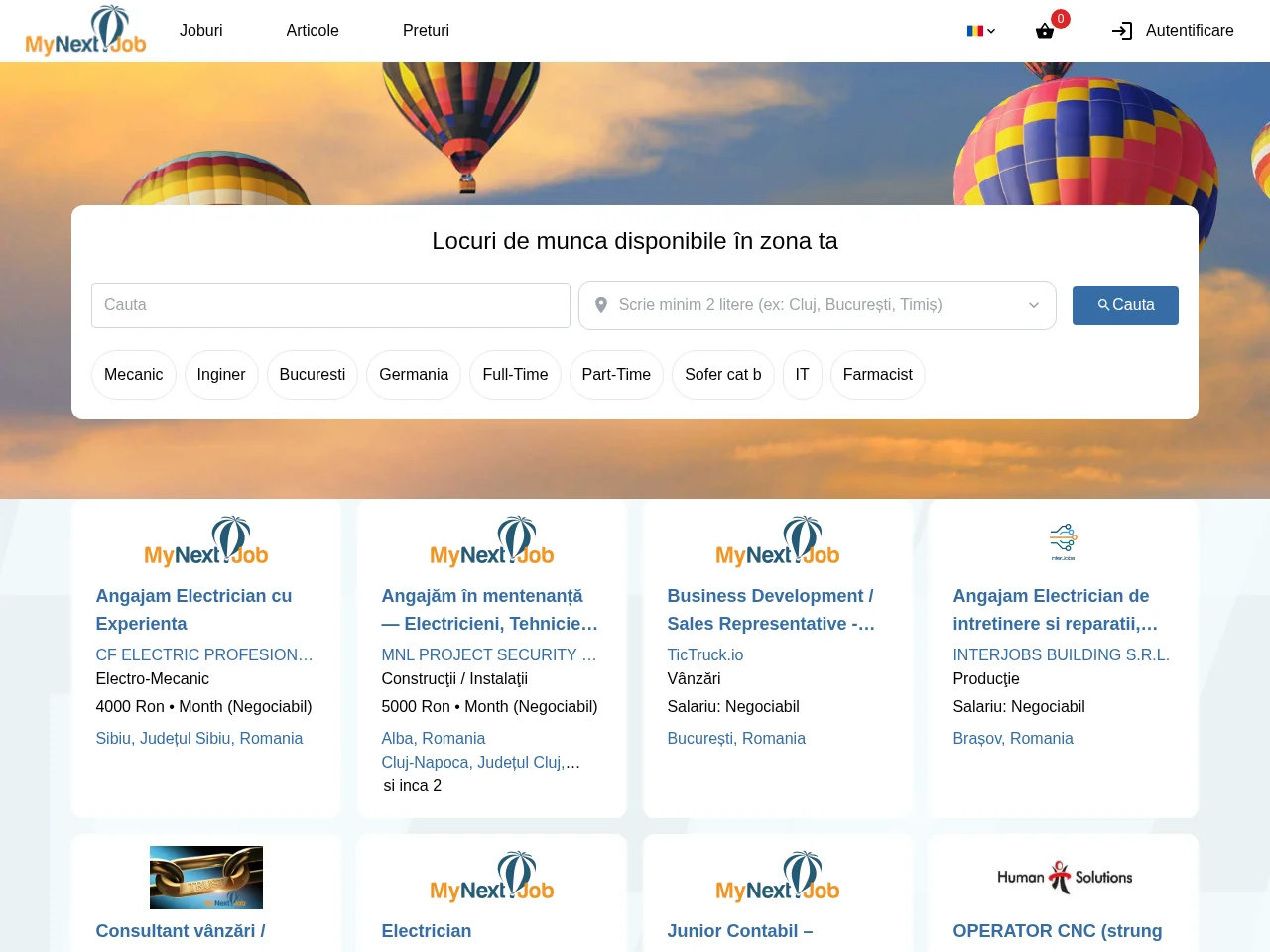
Task: Click Sibiu, Județul Sibiu, Romania location
Action: [x=199, y=739]
